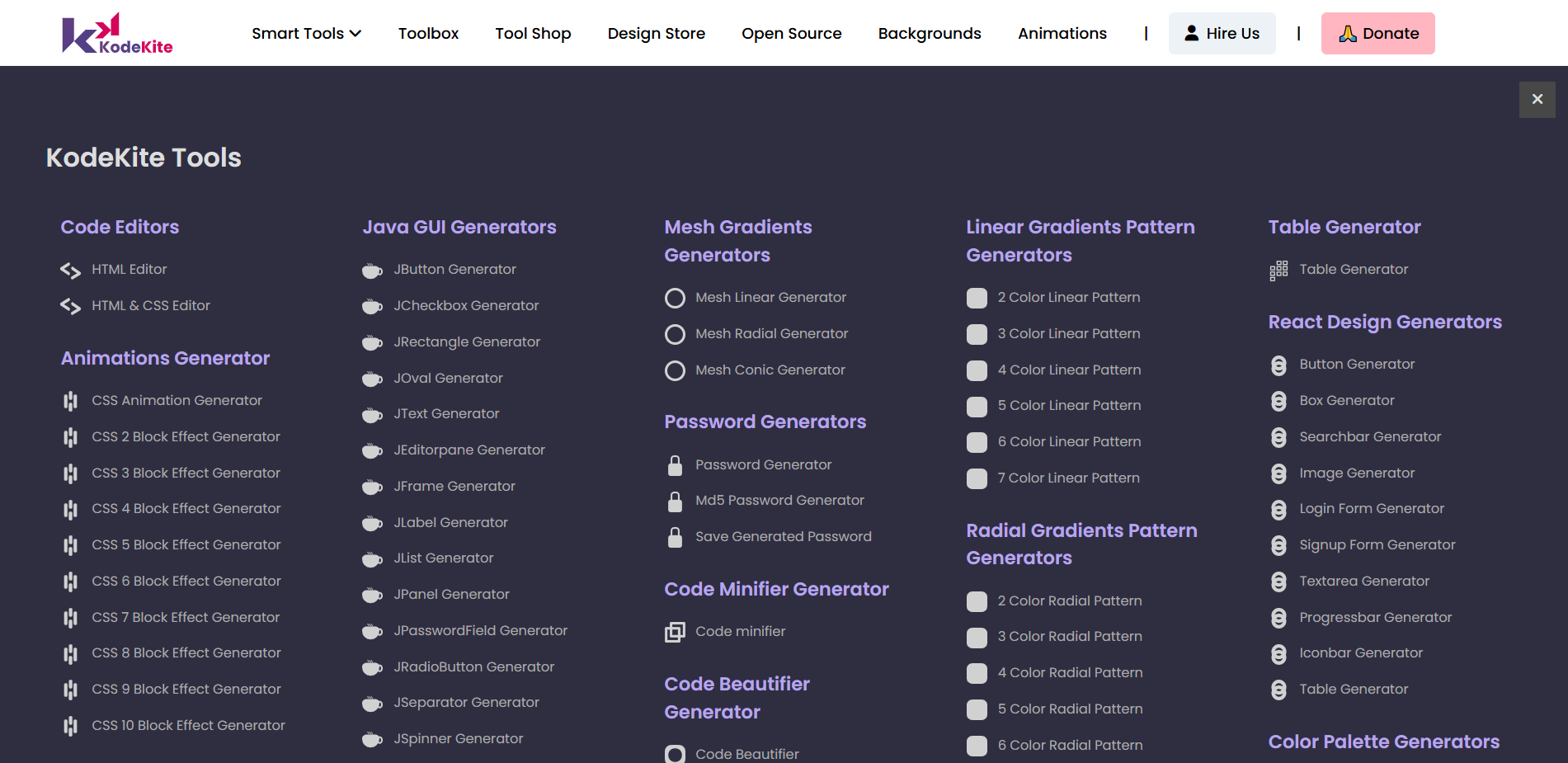Open the JEditorpane Generator link
Viewport: 1568px width, 763px height.
point(469,450)
